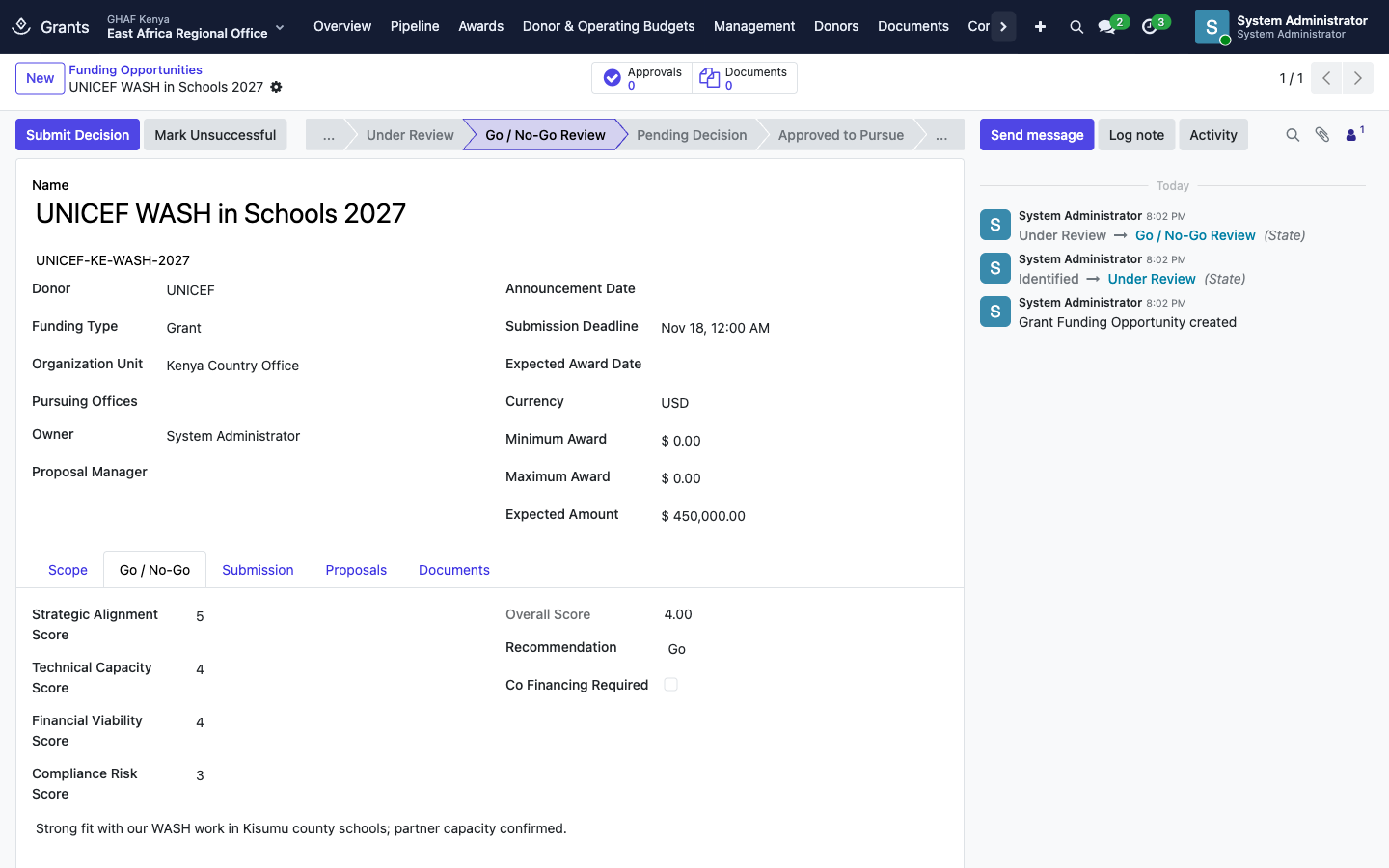
Task: Open the Activity button in chatter
Action: (x=1213, y=135)
